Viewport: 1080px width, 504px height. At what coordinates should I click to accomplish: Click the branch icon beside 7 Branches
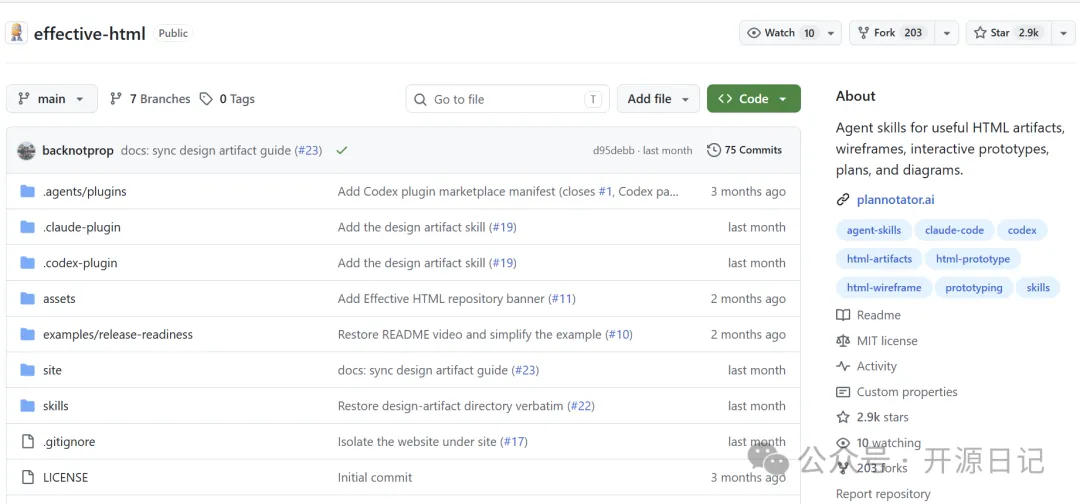116,99
